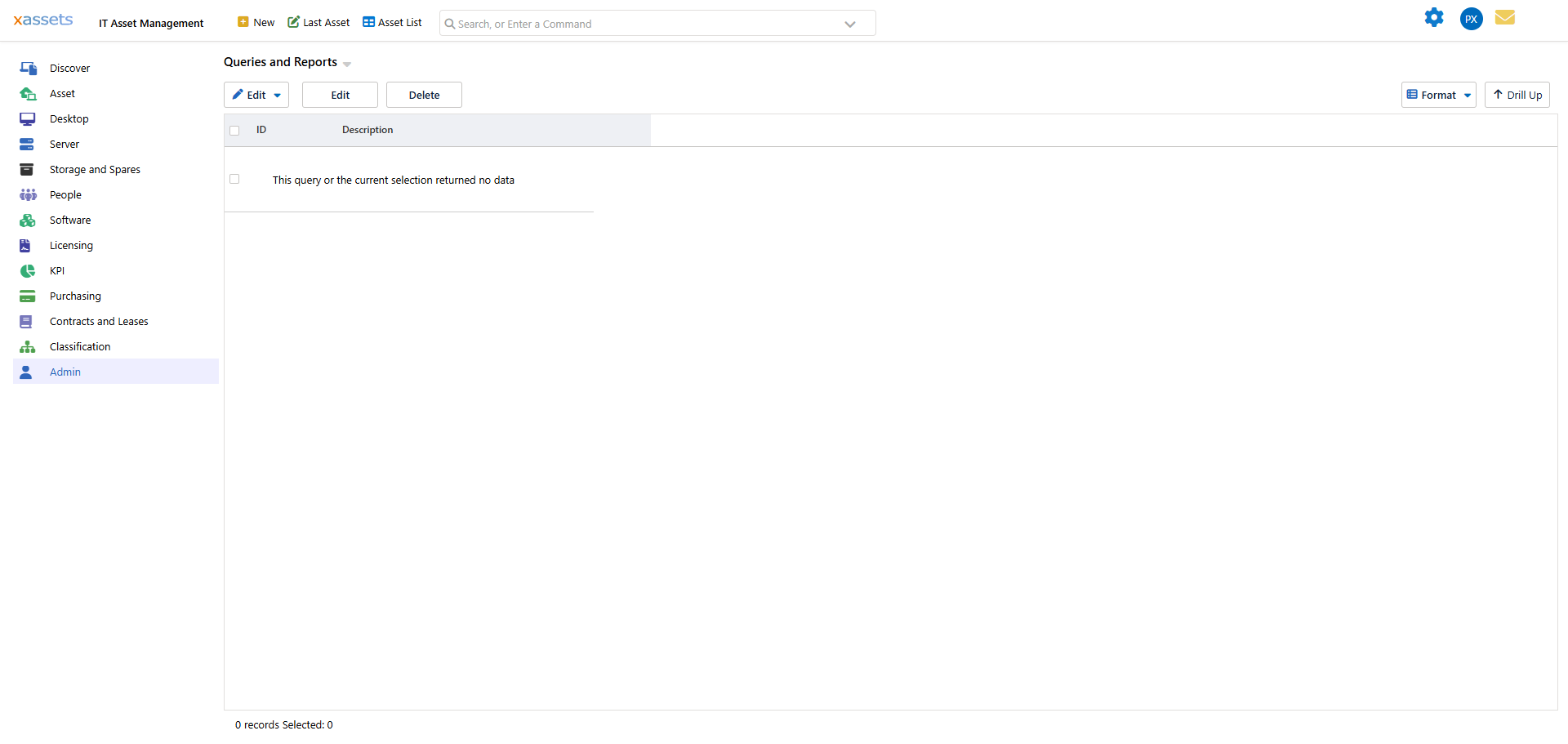Toggle the select-all checkbox in header row

(x=235, y=130)
